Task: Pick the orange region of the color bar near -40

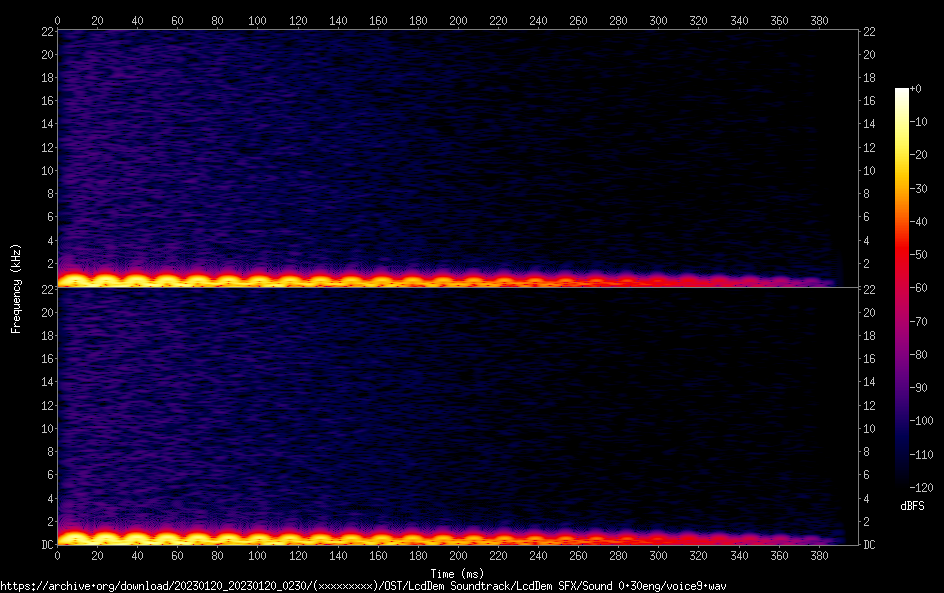Action: pos(902,222)
